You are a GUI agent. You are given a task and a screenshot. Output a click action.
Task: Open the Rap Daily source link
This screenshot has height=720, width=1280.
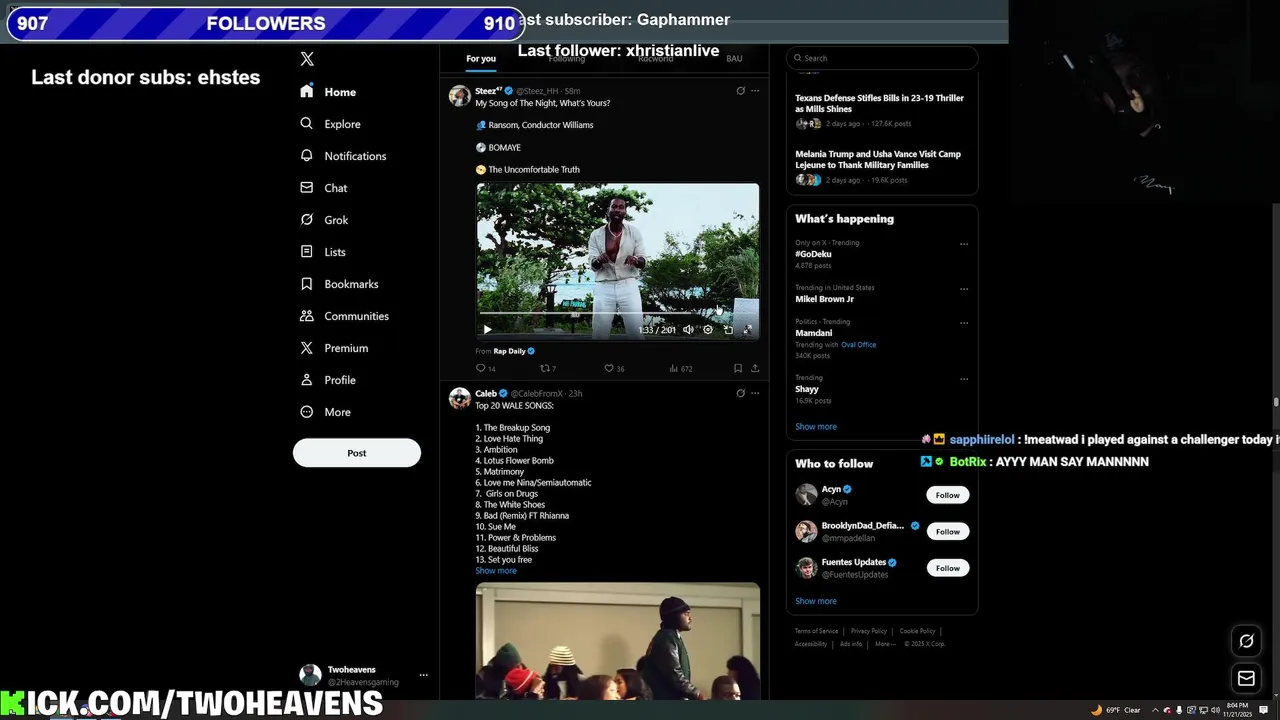pos(509,351)
